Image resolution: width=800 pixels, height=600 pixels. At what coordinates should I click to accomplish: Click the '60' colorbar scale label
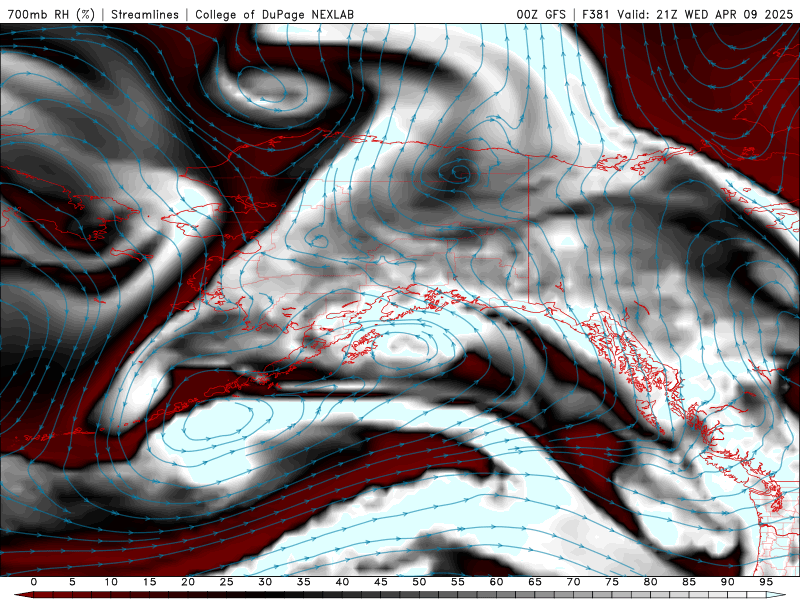click(x=496, y=582)
